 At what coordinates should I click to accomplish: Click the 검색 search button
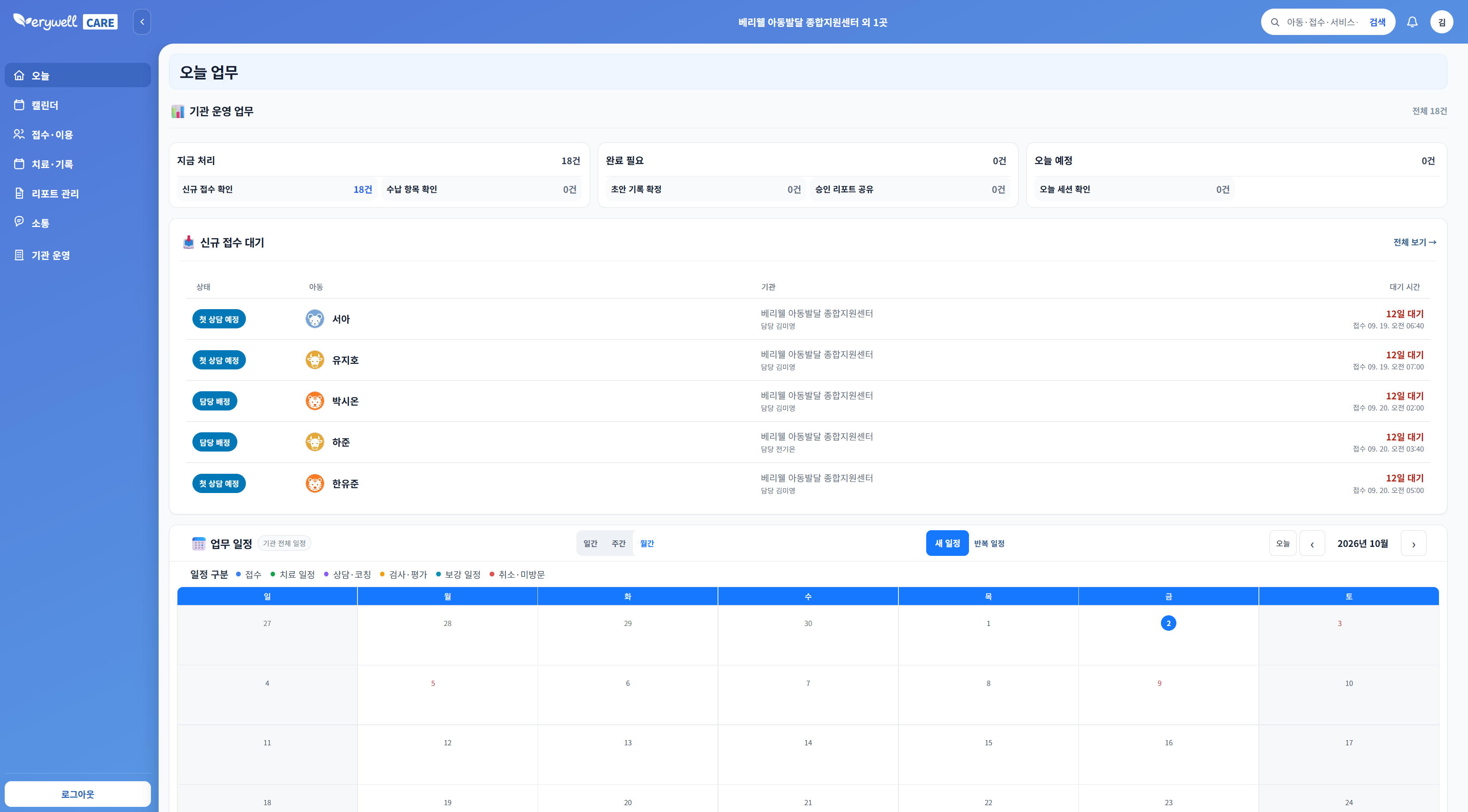click(x=1377, y=22)
